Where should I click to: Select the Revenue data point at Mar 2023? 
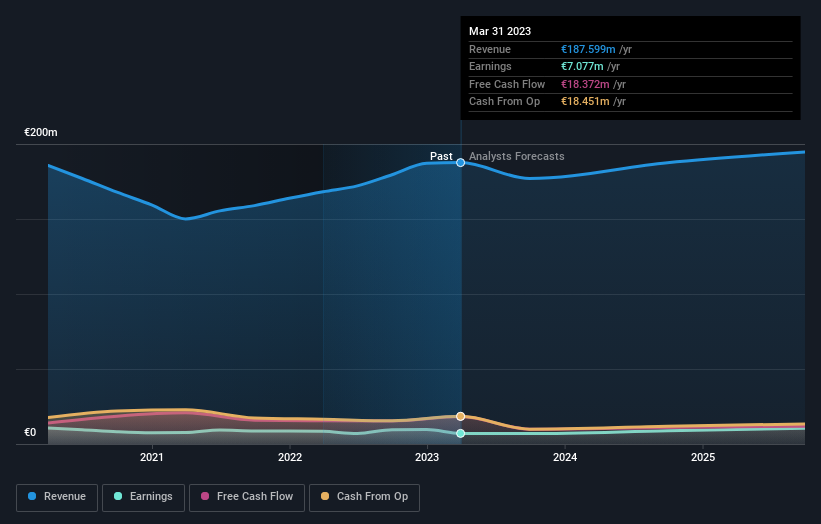coord(460,163)
